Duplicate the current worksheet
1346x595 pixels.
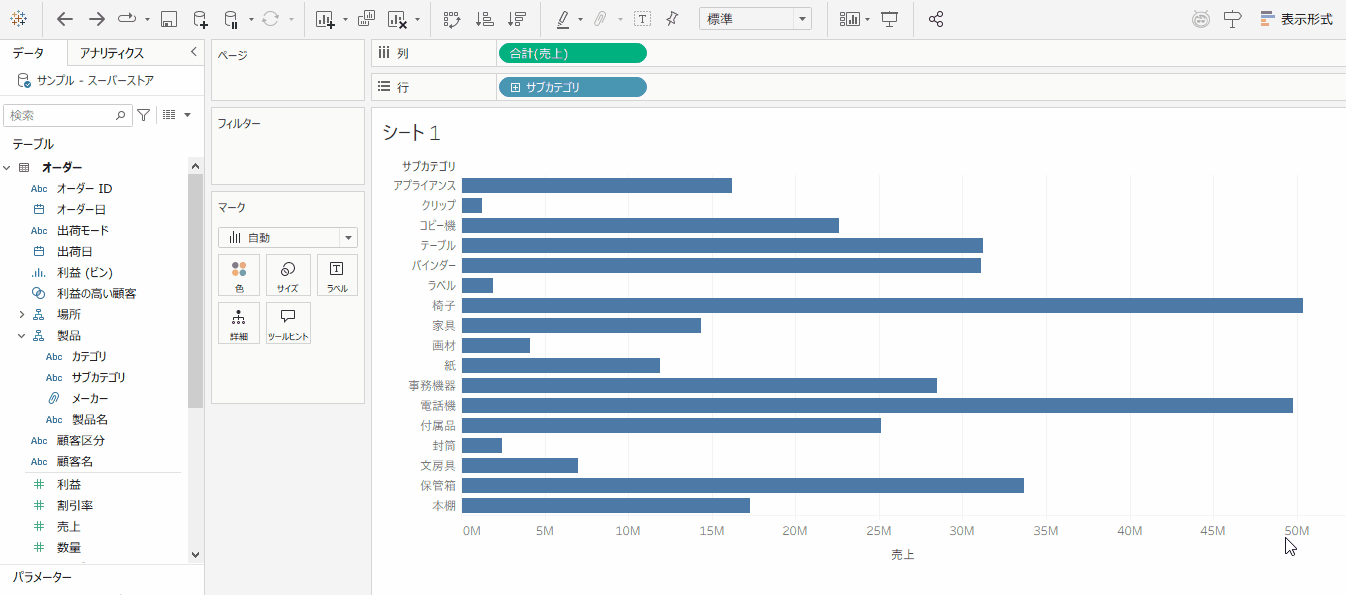pyautogui.click(x=366, y=19)
